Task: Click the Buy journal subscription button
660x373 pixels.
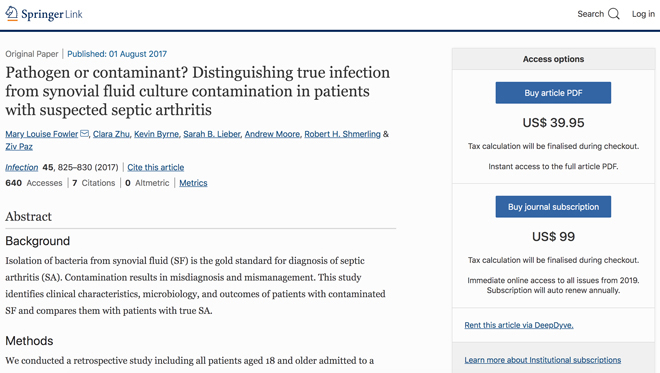Action: pyautogui.click(x=553, y=207)
